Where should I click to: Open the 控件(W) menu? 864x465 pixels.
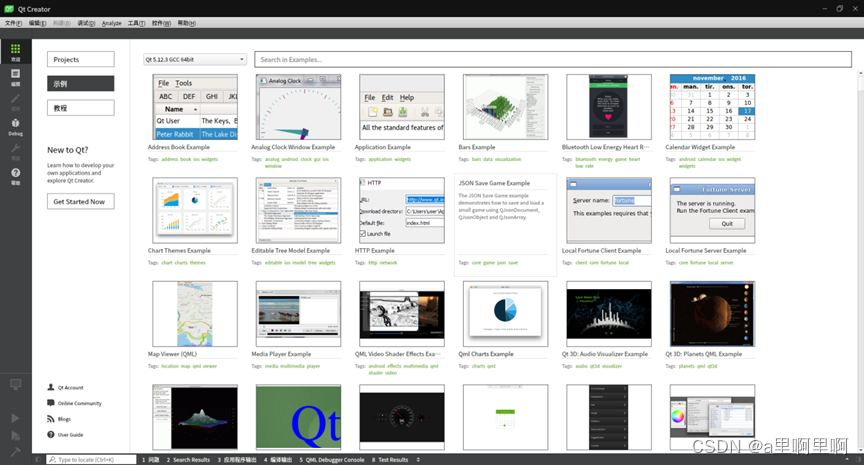click(161, 23)
